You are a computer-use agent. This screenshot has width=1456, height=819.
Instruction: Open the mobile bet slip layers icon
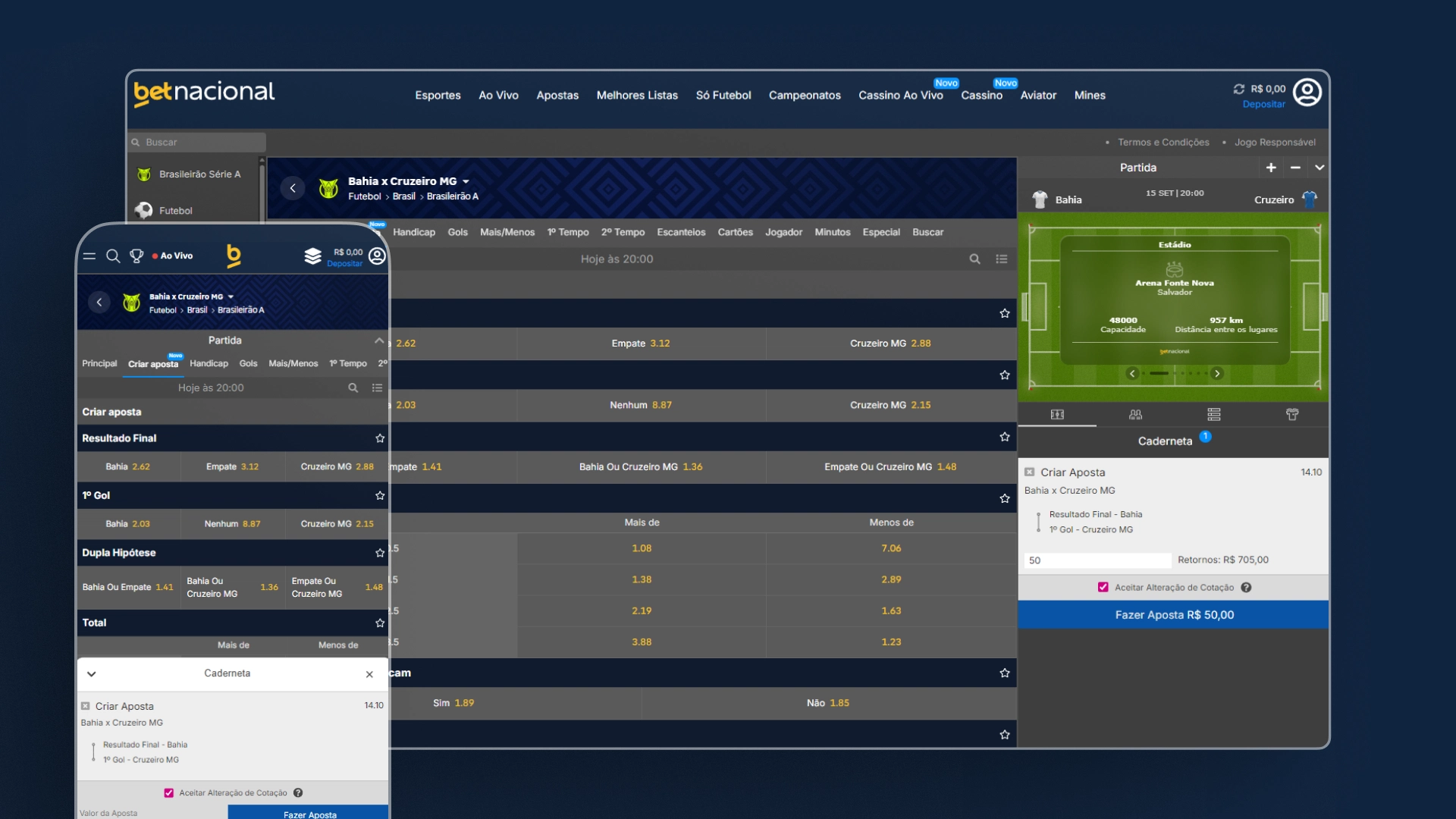[x=312, y=256]
